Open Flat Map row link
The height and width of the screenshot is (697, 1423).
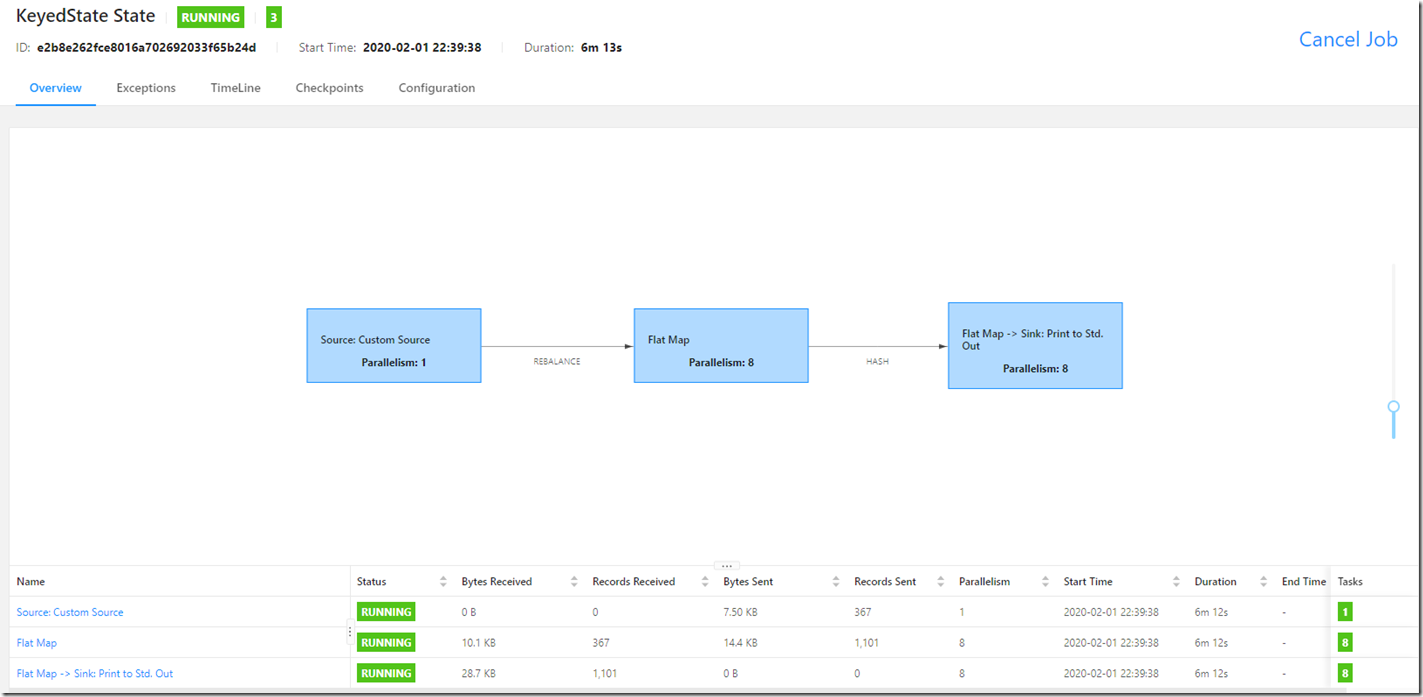point(37,643)
